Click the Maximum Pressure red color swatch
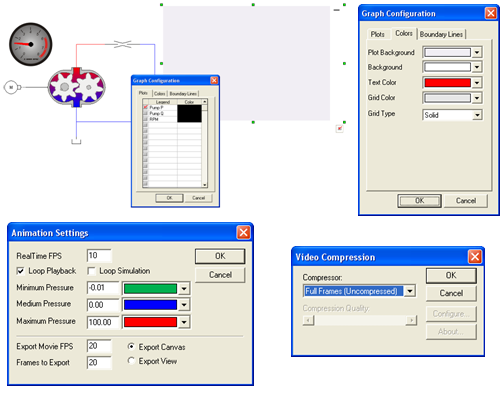Screen dimensions: 502x411 coord(150,322)
